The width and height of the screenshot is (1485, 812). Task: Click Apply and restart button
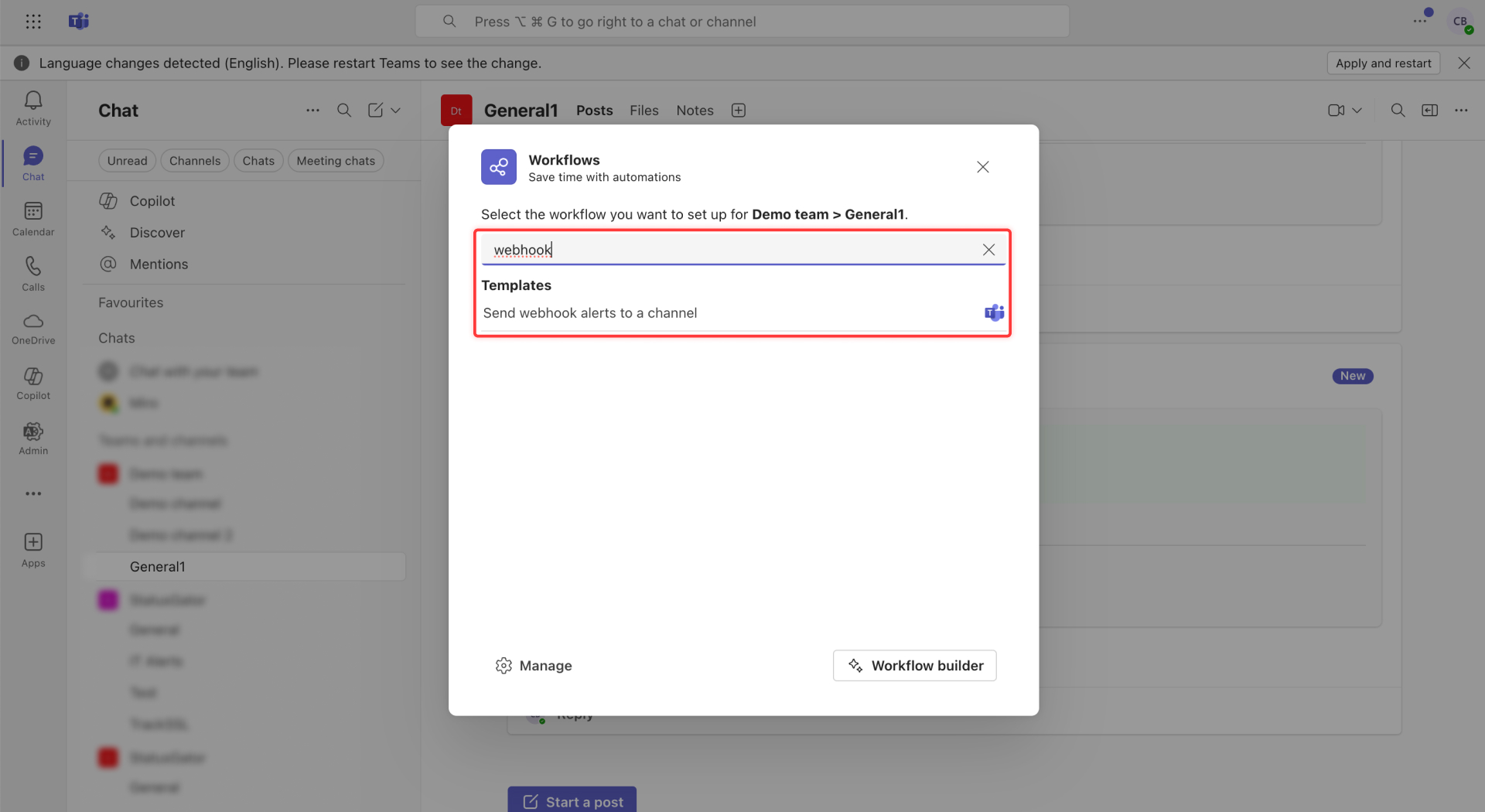click(x=1383, y=63)
